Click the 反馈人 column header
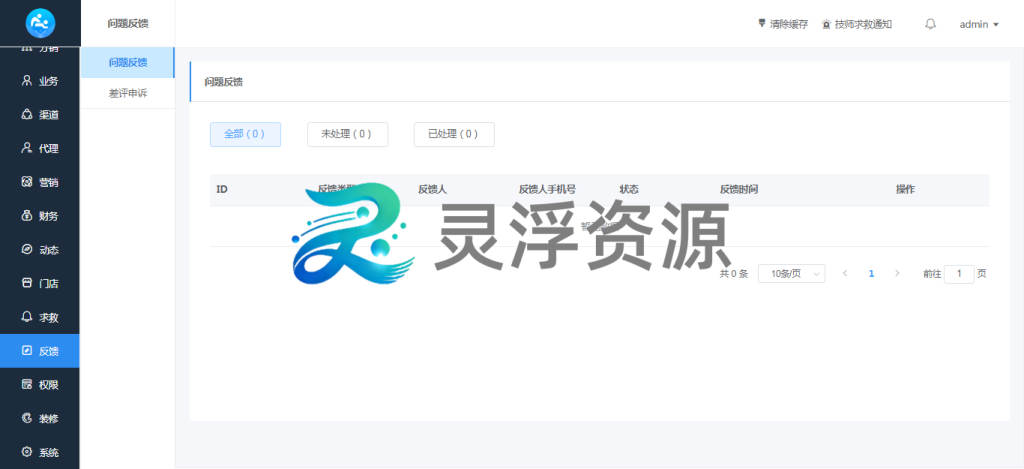The image size is (1024, 469). (432, 189)
